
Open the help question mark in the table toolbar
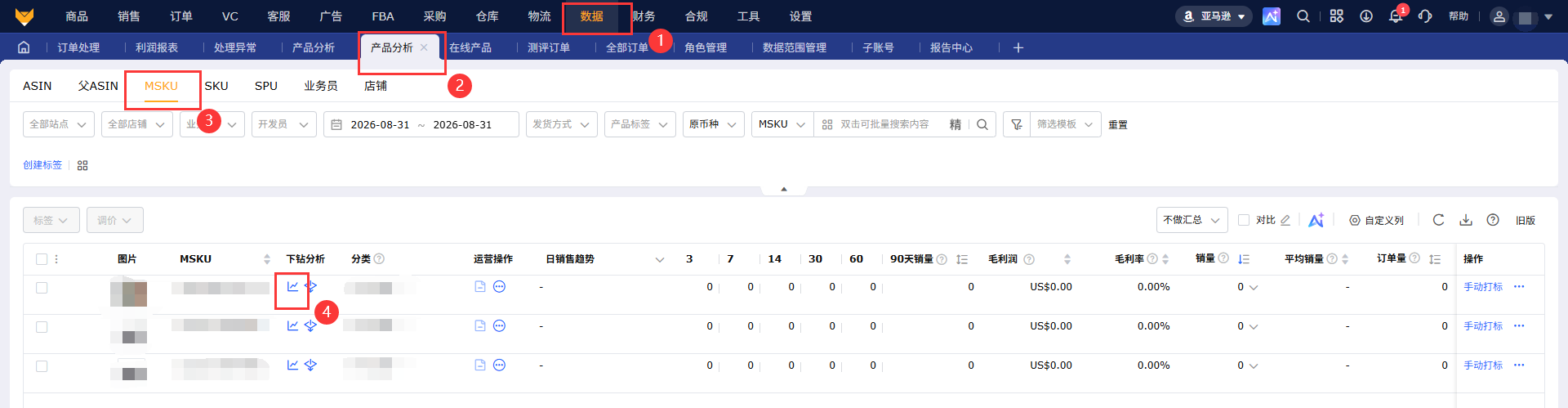(1493, 220)
